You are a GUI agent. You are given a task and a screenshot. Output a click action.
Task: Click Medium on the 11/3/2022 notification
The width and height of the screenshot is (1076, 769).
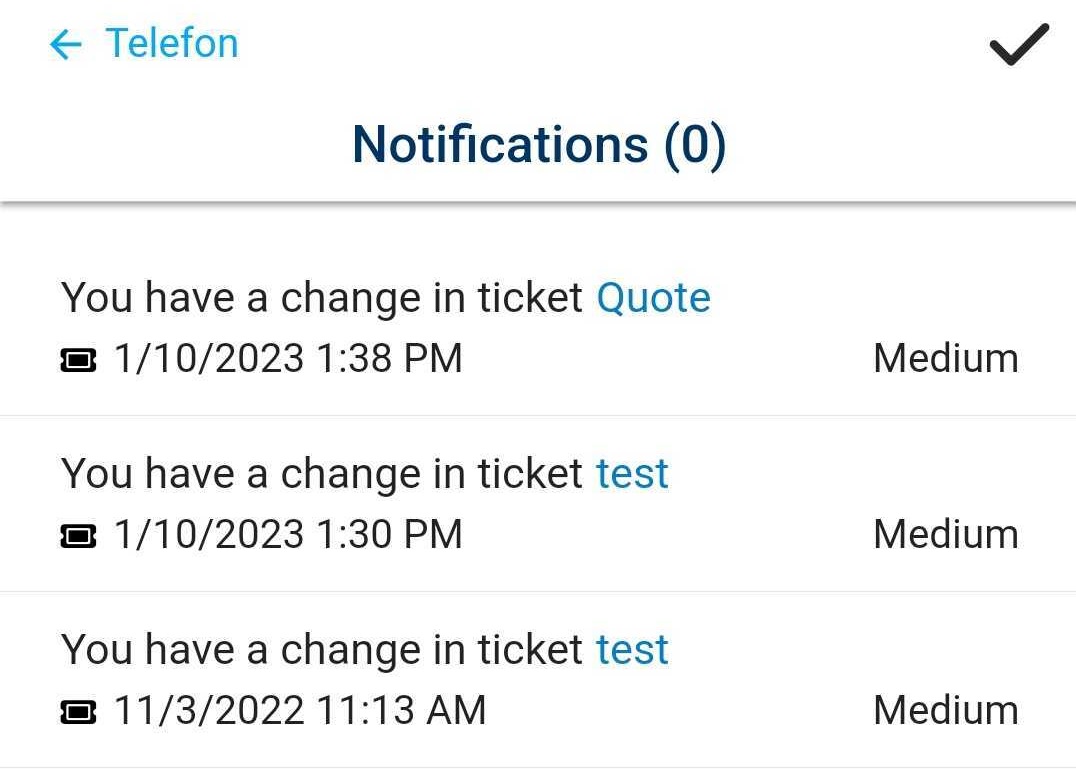[944, 709]
